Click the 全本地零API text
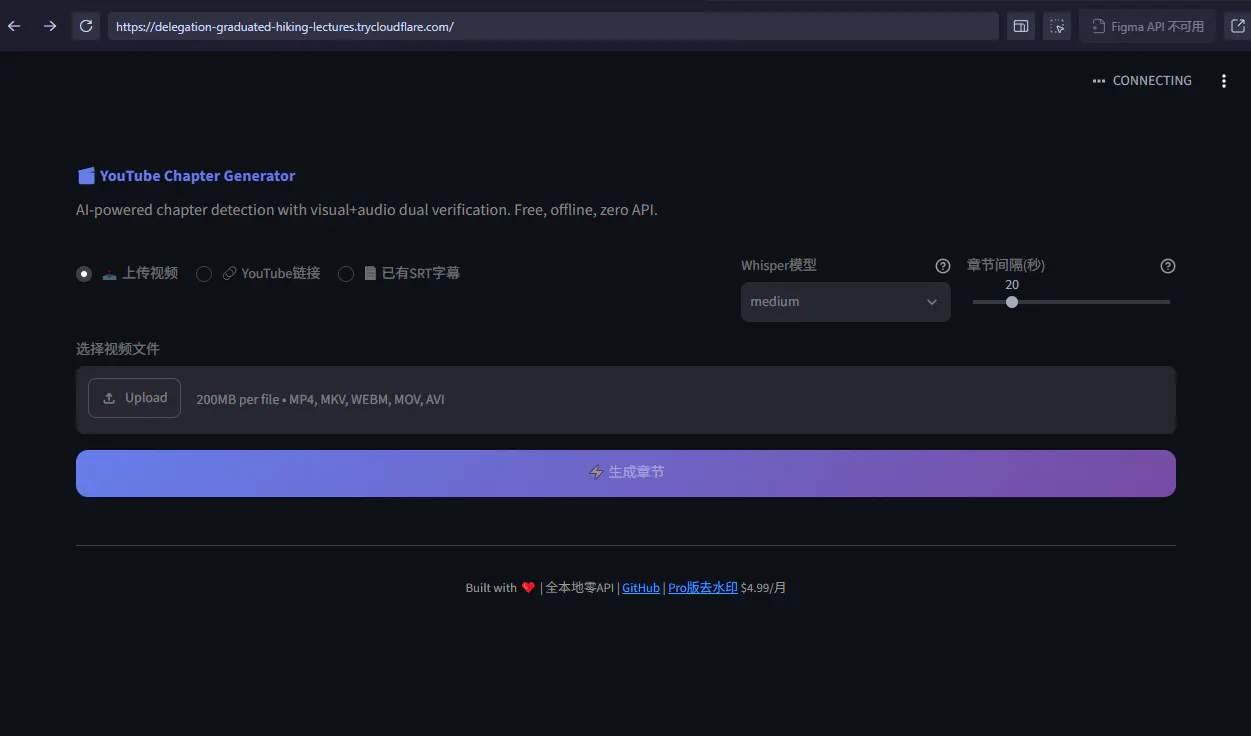1251x736 pixels. (579, 588)
